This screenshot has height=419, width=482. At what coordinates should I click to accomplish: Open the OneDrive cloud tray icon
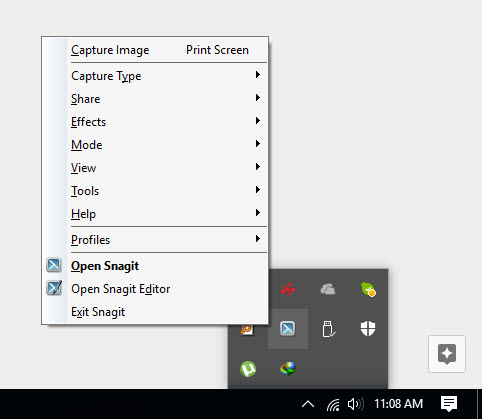[x=328, y=289]
